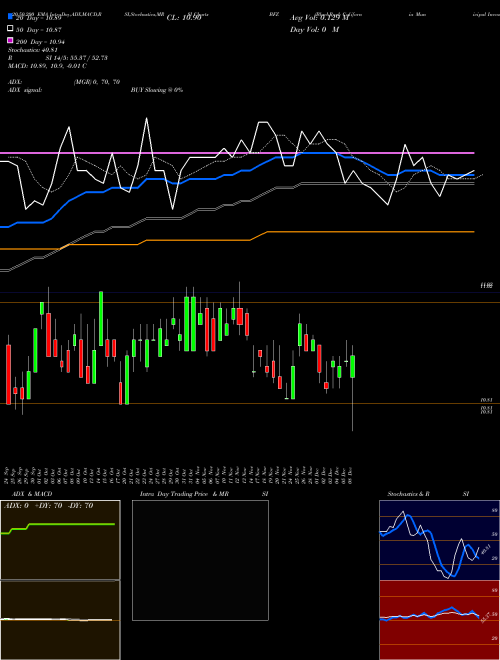Screen dimensions: 500x660
Task: Click the 'CL: 10.90' closing price label
Action: [x=184, y=18]
